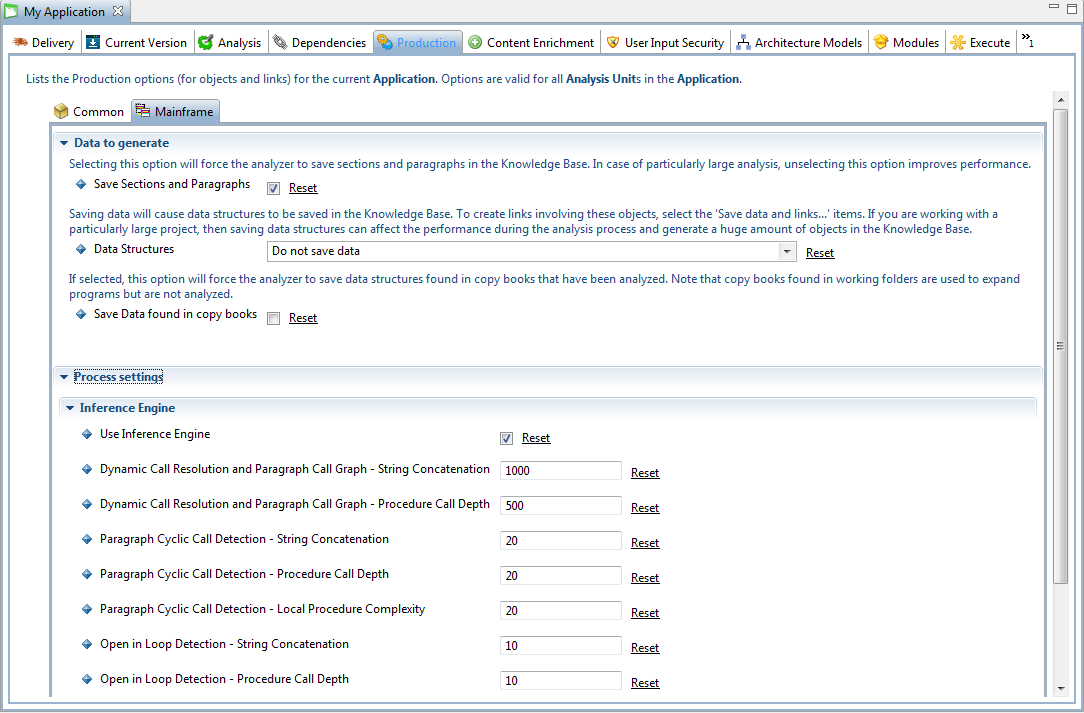Image resolution: width=1084 pixels, height=713 pixels.
Task: Collapse the Inference Engine section
Action: coord(70,408)
